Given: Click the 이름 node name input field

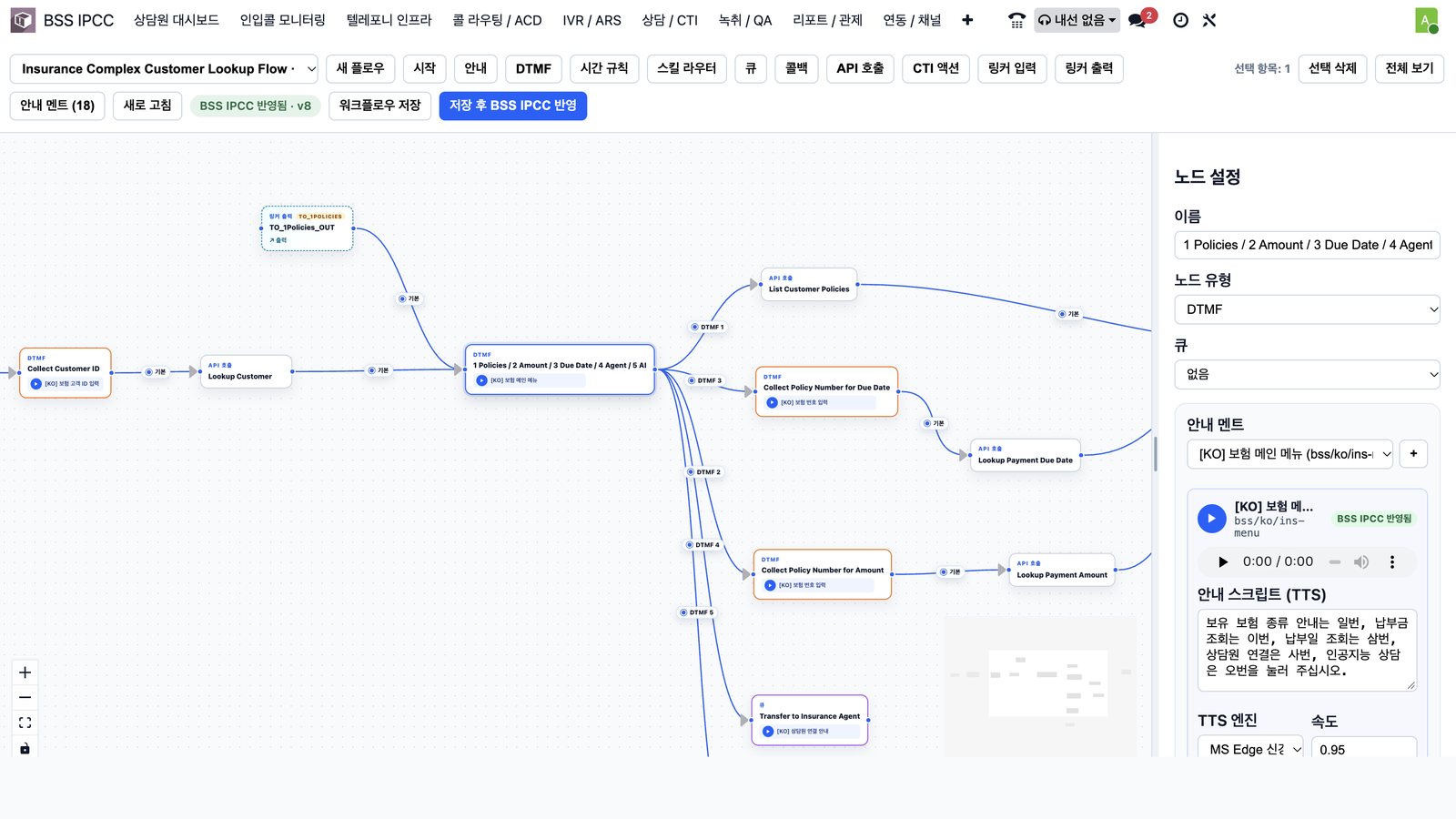Looking at the screenshot, I should click(1307, 245).
